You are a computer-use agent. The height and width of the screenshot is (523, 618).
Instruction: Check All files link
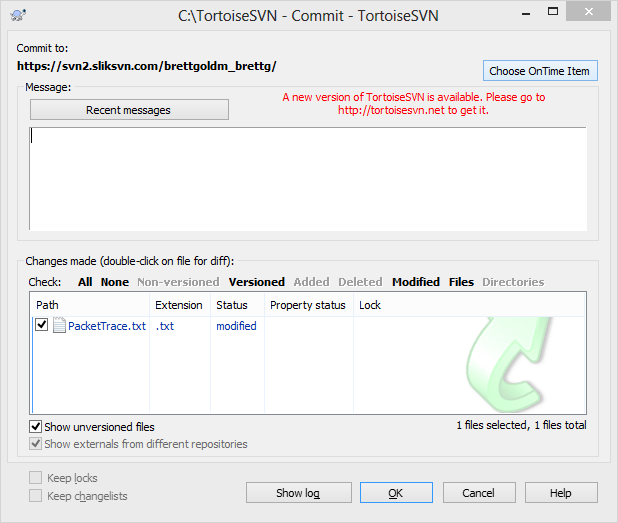pos(85,282)
